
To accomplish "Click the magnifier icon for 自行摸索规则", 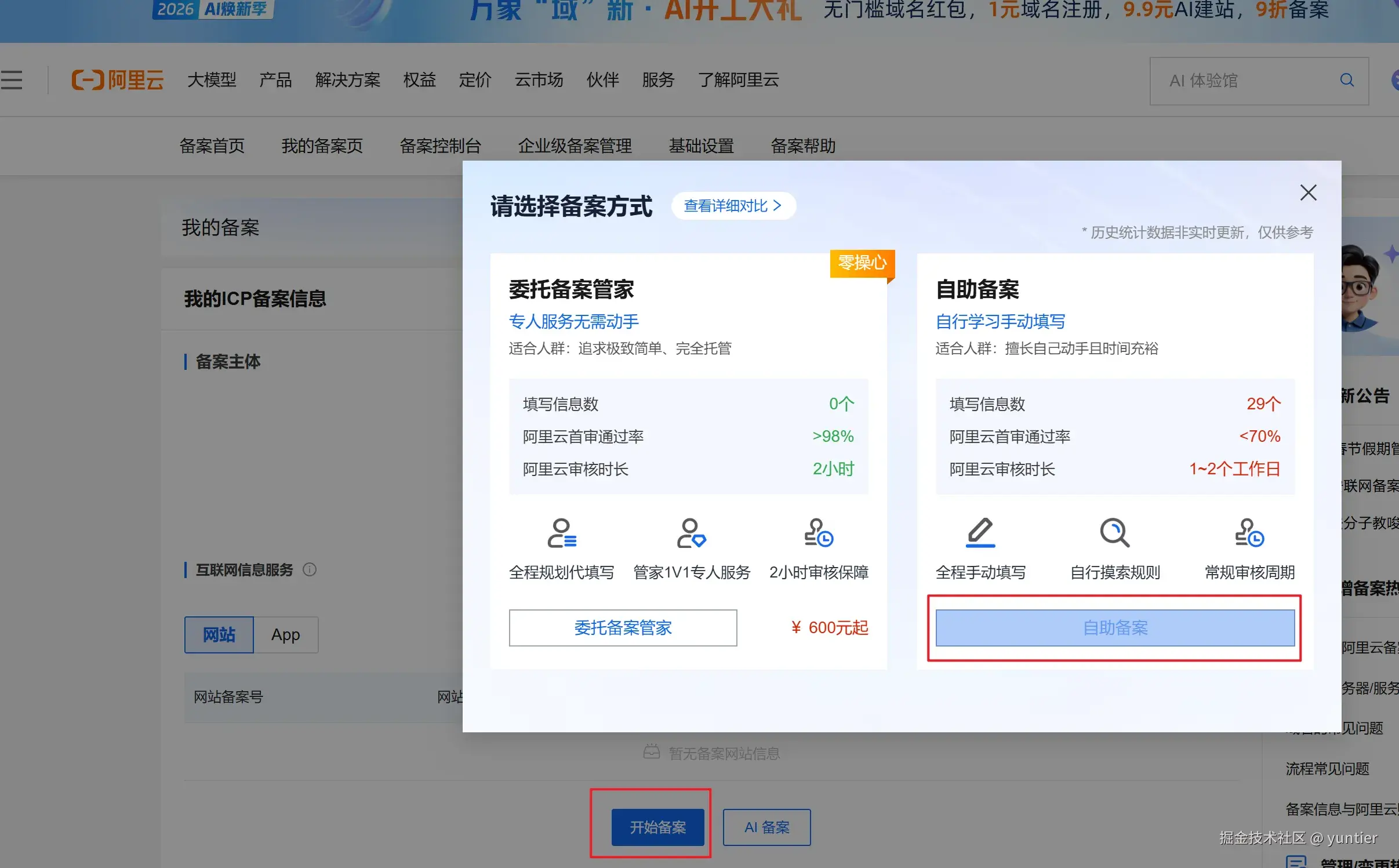I will coord(1114,533).
